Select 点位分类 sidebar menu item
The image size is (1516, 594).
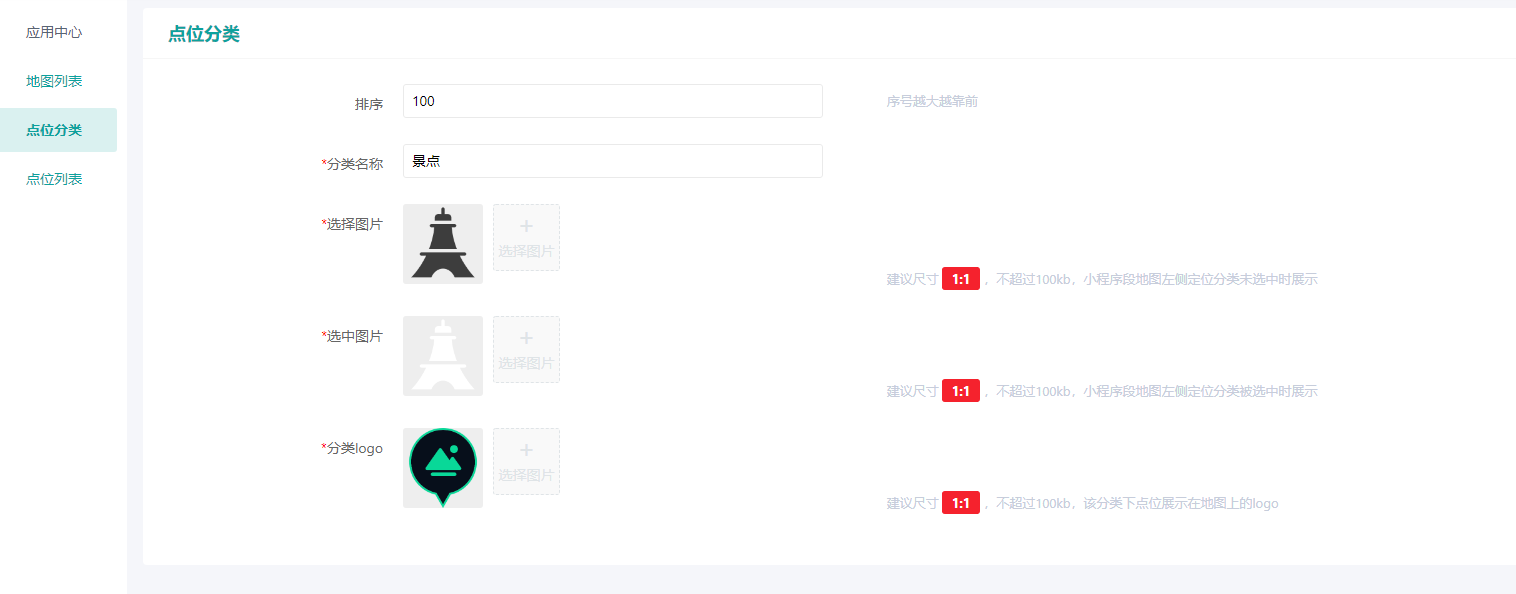click(x=58, y=130)
